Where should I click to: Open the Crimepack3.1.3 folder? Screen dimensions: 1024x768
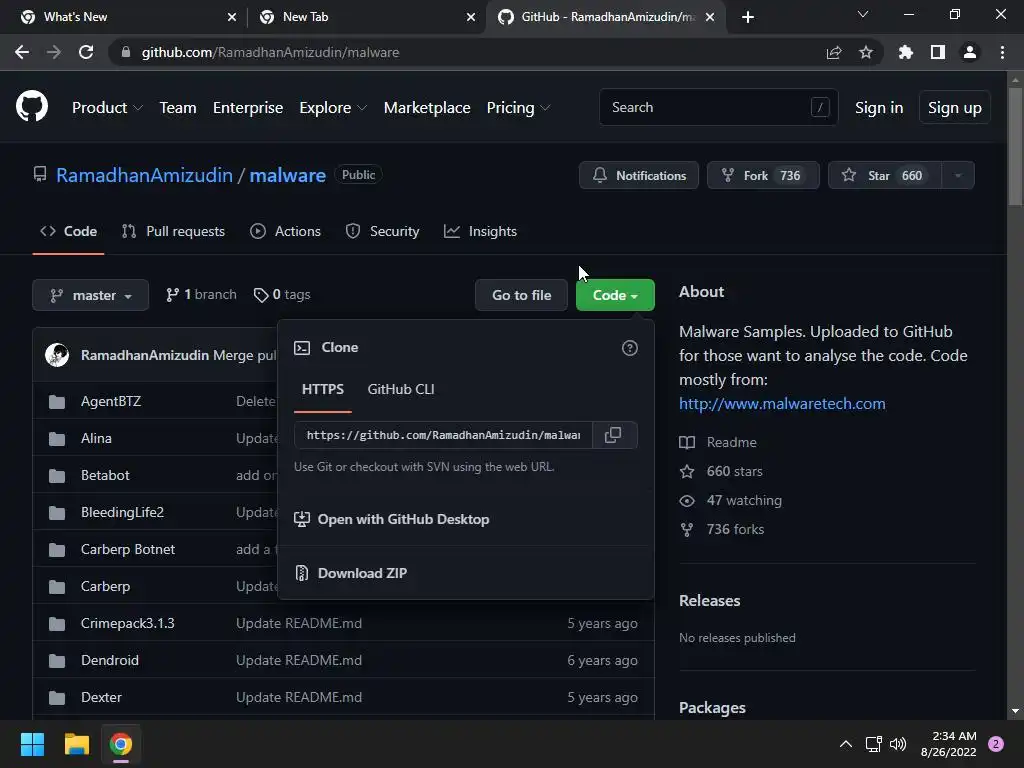click(128, 623)
